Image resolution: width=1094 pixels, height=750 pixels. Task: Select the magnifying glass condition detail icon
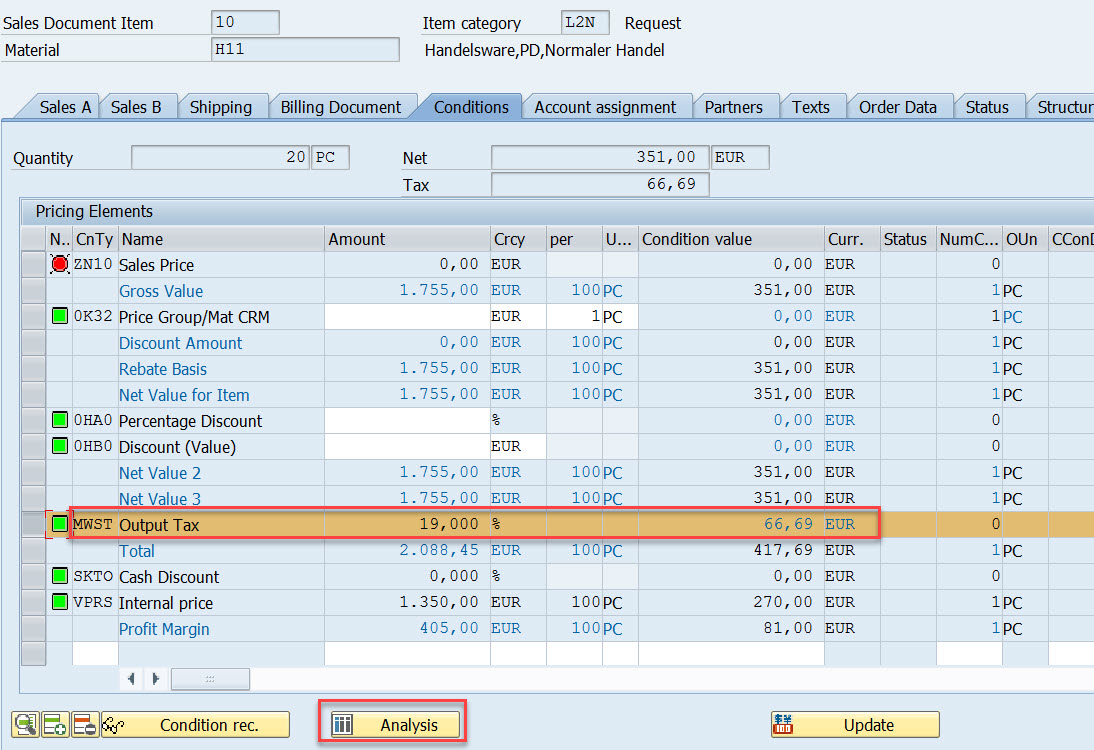25,724
